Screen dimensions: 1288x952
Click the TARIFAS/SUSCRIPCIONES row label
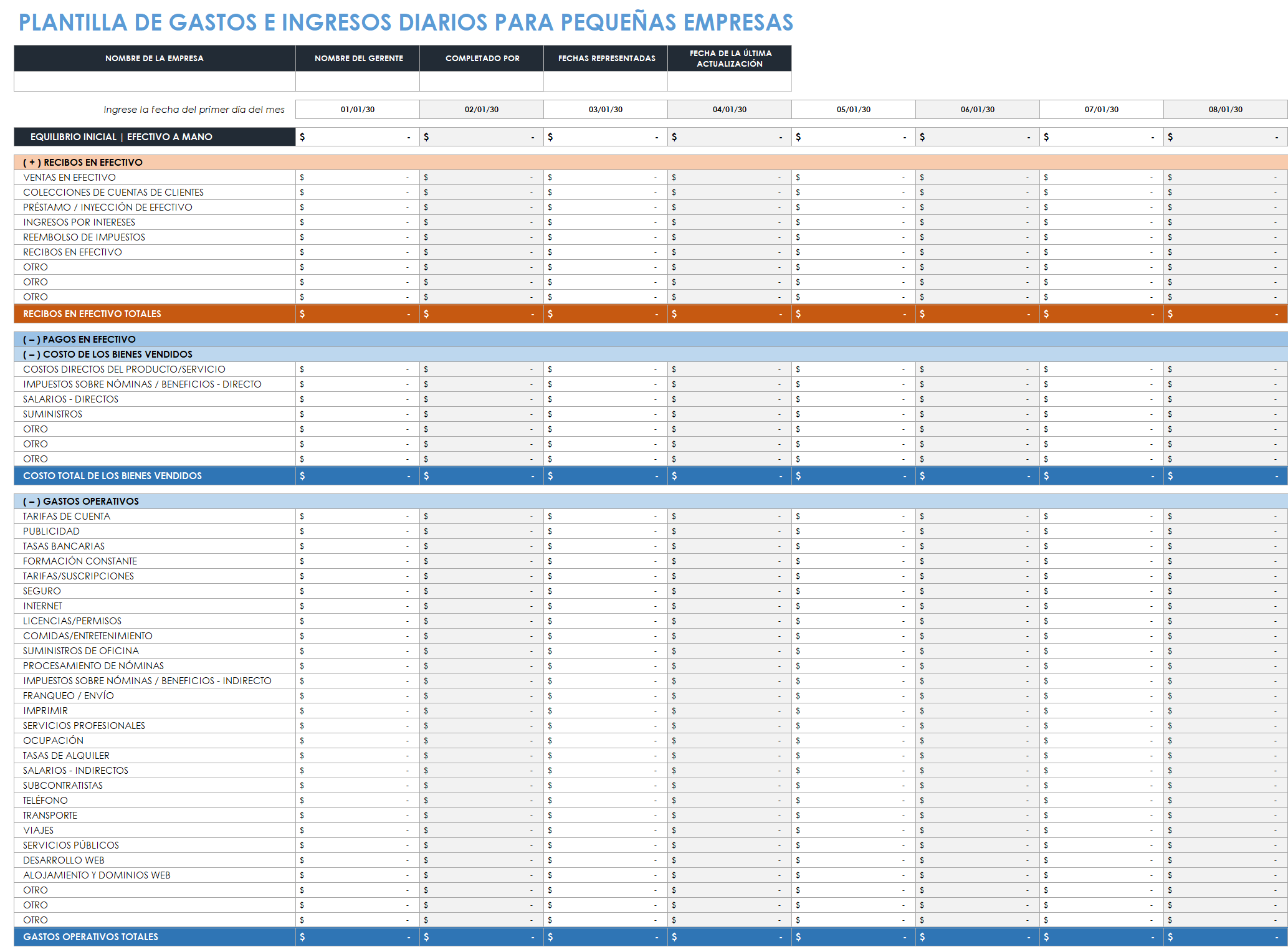point(79,576)
